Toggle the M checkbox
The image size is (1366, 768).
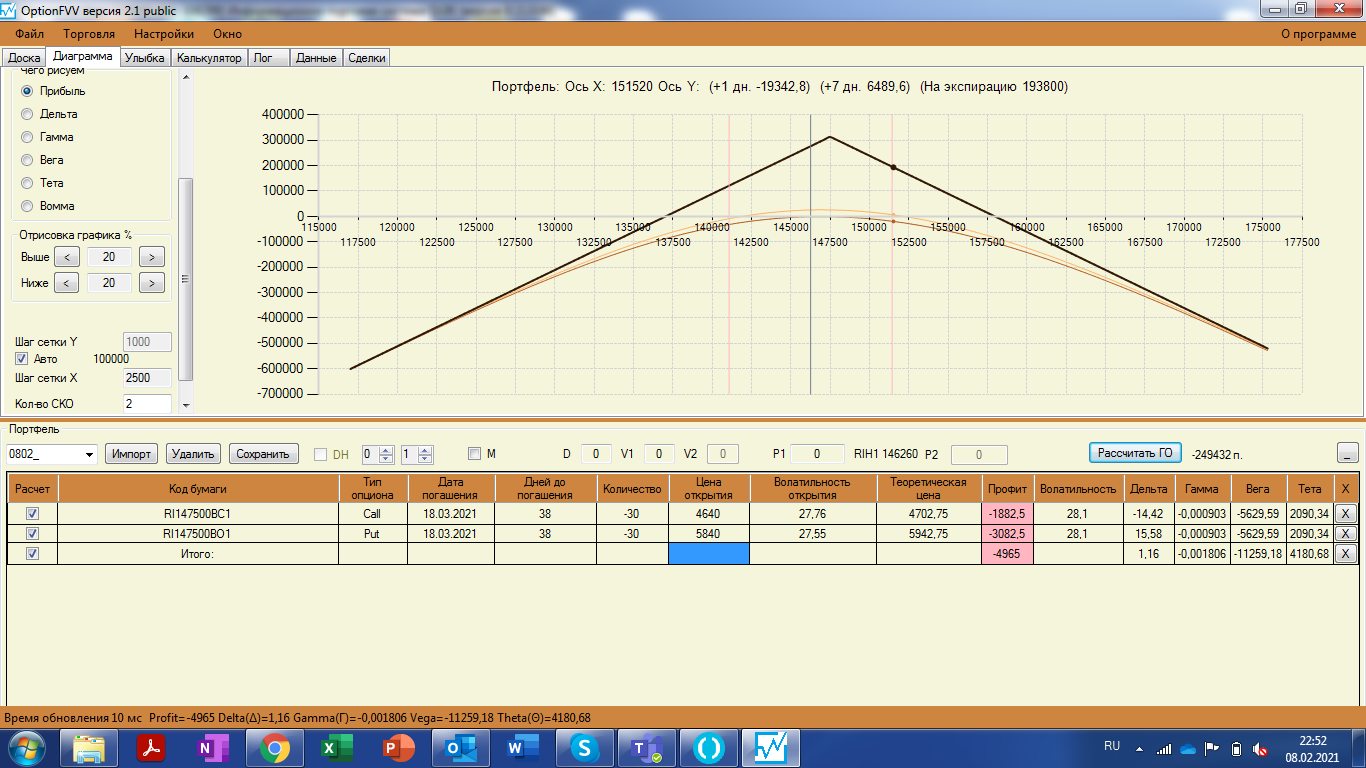coord(474,454)
